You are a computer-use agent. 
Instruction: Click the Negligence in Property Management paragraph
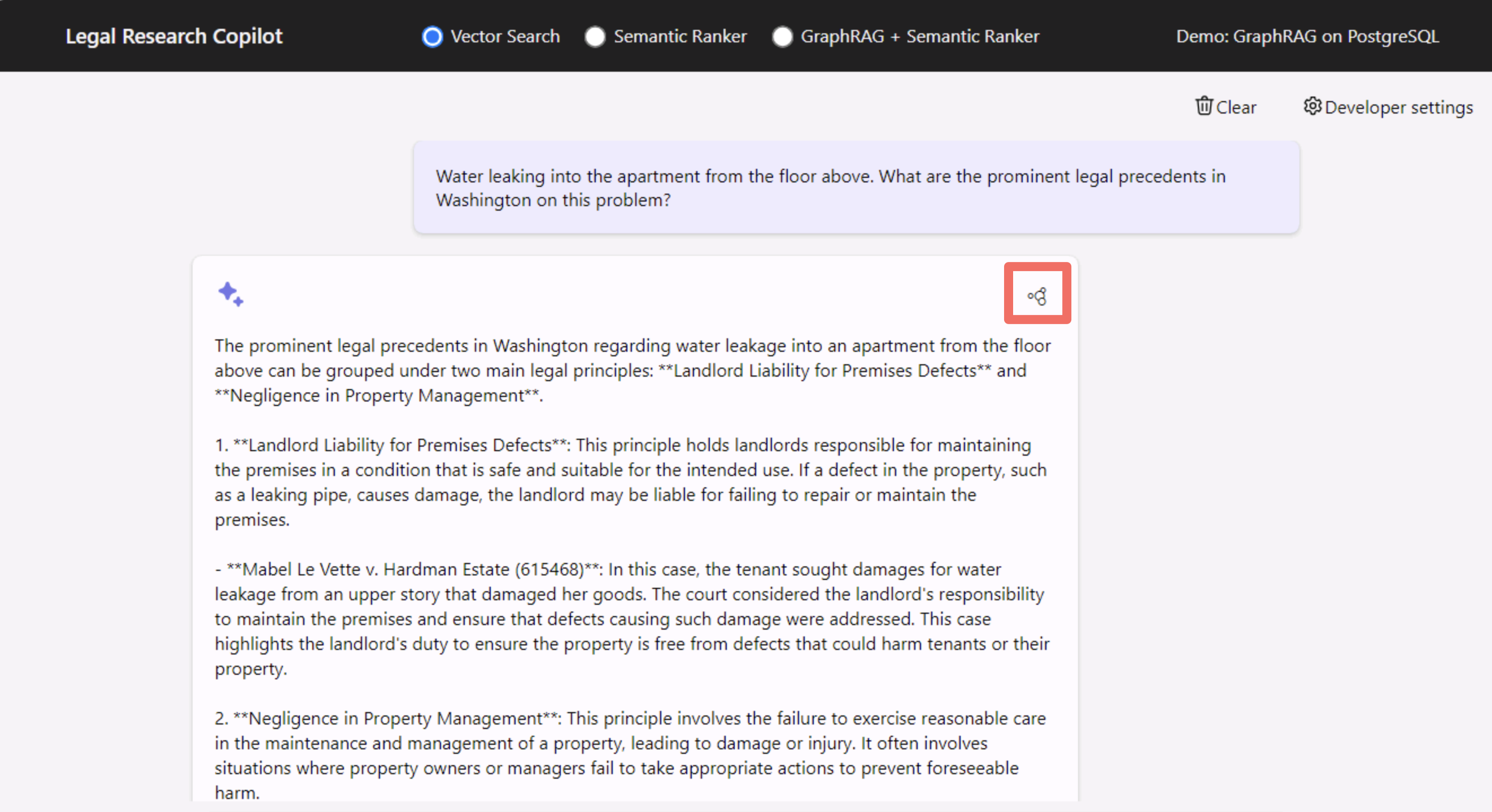630,755
